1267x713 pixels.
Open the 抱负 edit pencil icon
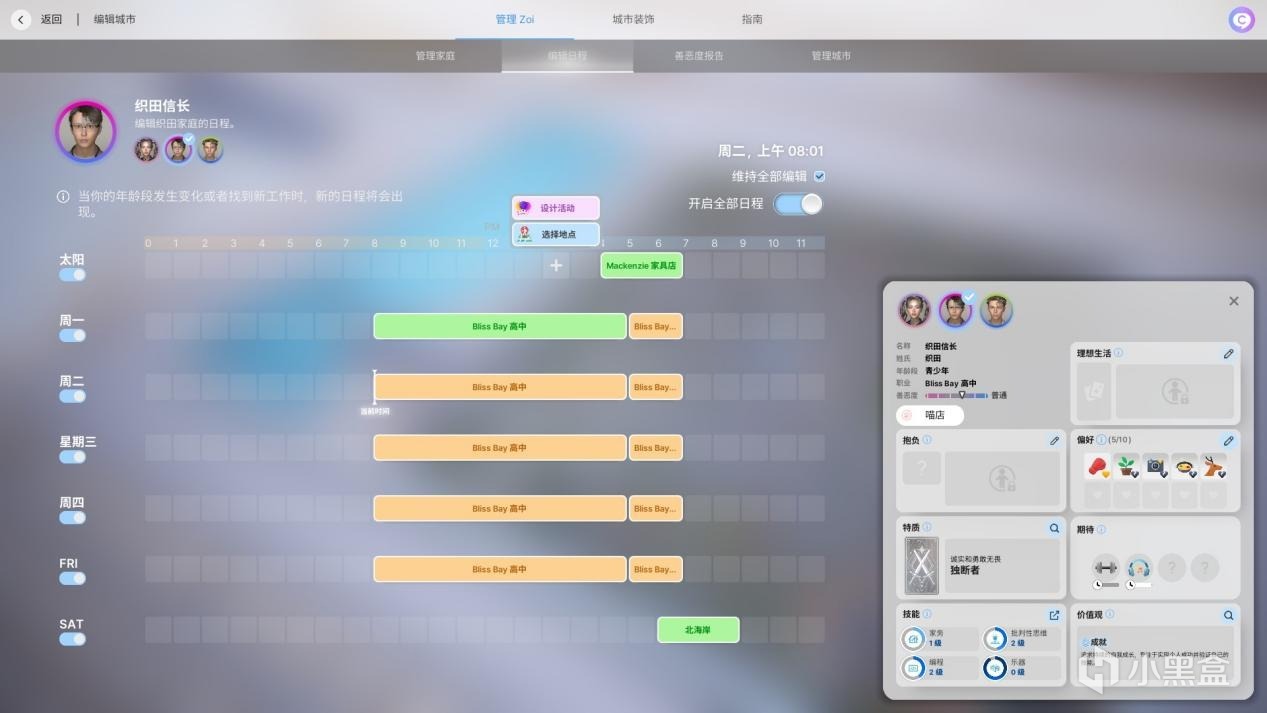1054,440
